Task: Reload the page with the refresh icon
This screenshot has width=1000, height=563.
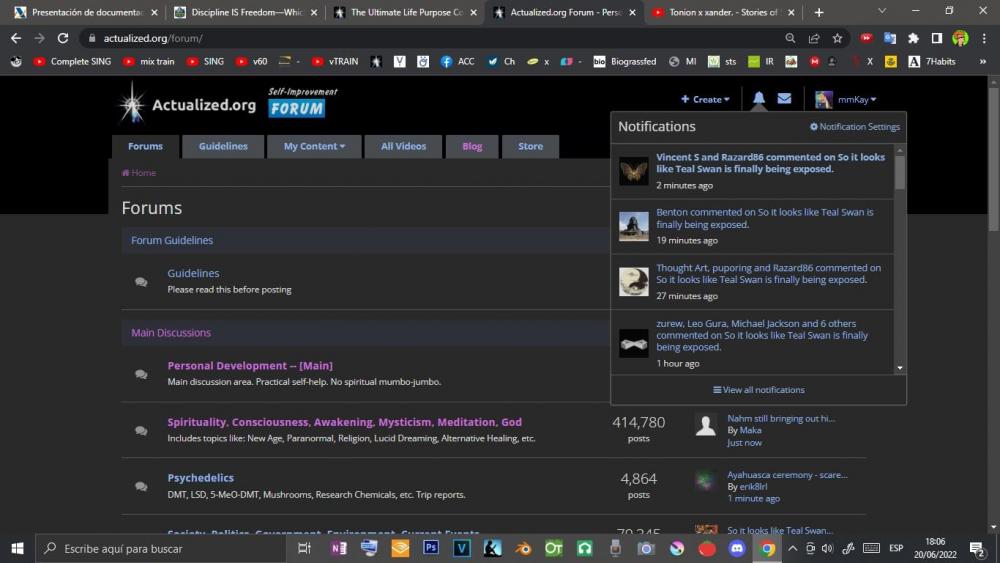Action: click(x=62, y=38)
